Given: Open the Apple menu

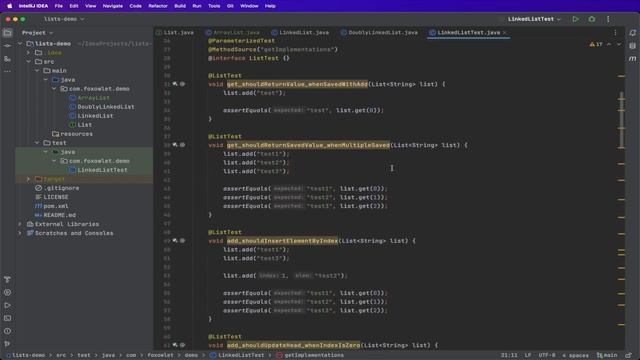Looking at the screenshot, I should (x=9, y=6).
